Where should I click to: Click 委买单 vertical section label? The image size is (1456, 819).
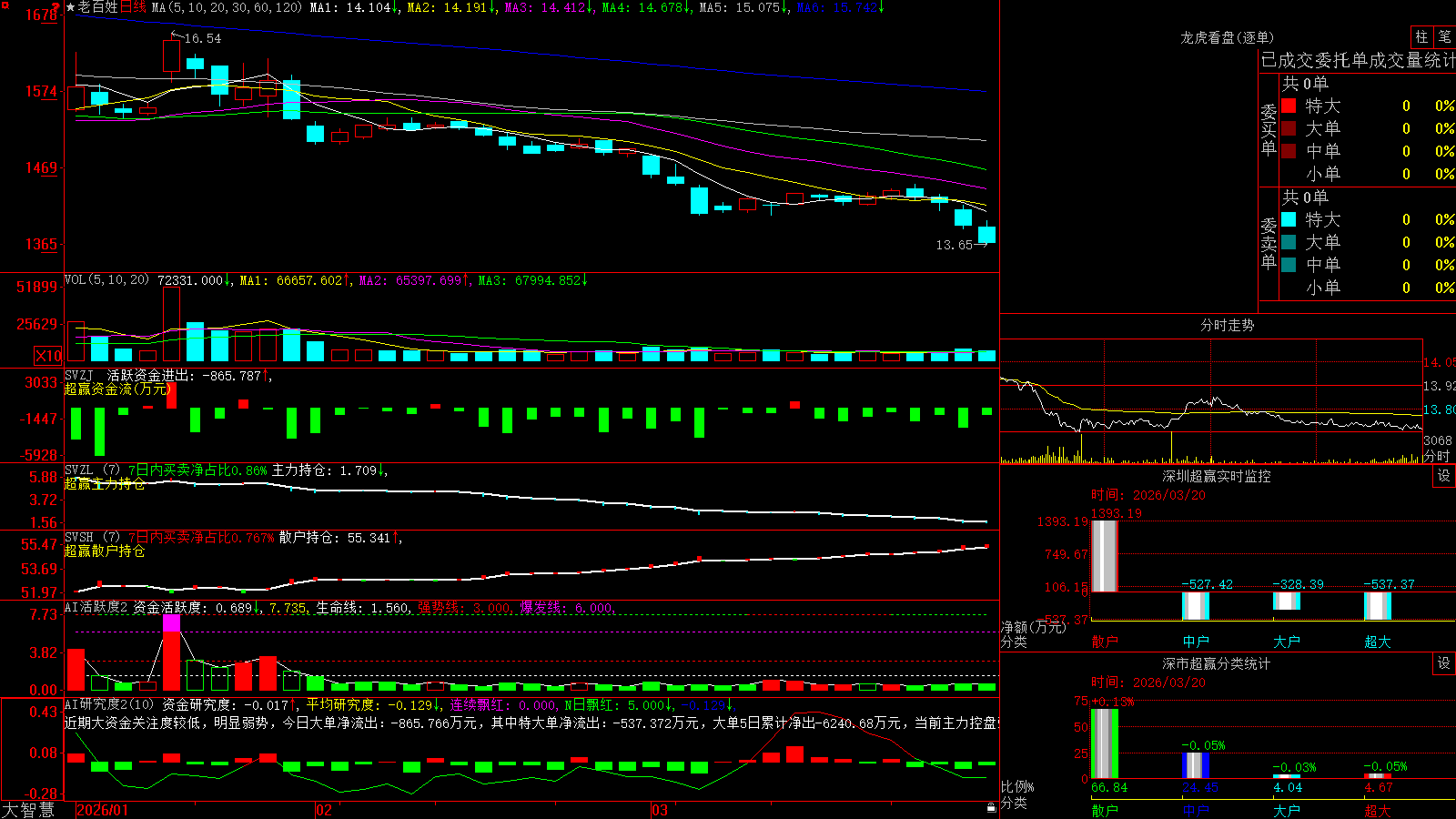click(1269, 129)
